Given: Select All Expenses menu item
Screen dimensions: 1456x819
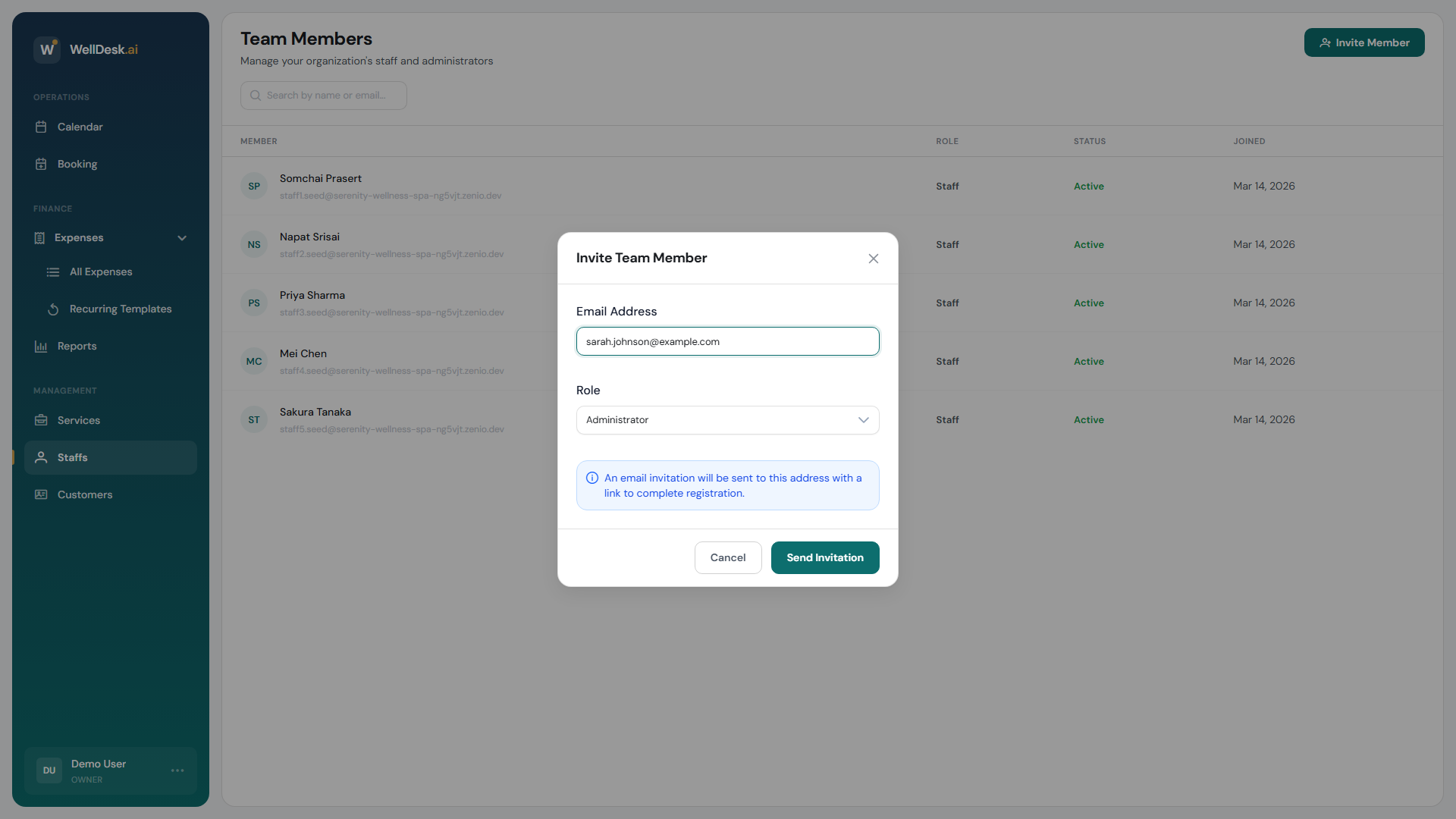Looking at the screenshot, I should (x=101, y=271).
